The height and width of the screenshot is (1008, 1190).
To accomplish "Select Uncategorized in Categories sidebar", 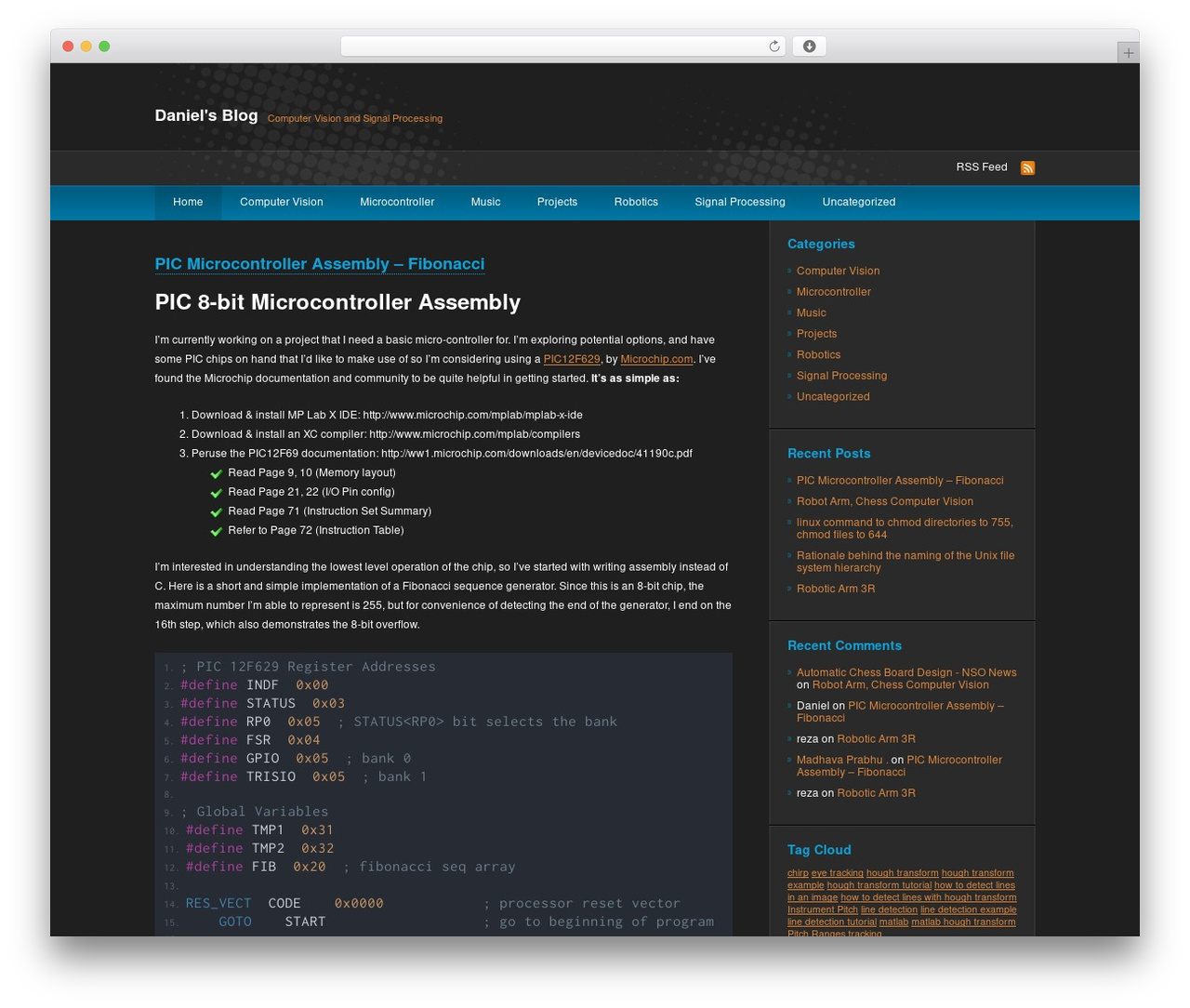I will 833,397.
